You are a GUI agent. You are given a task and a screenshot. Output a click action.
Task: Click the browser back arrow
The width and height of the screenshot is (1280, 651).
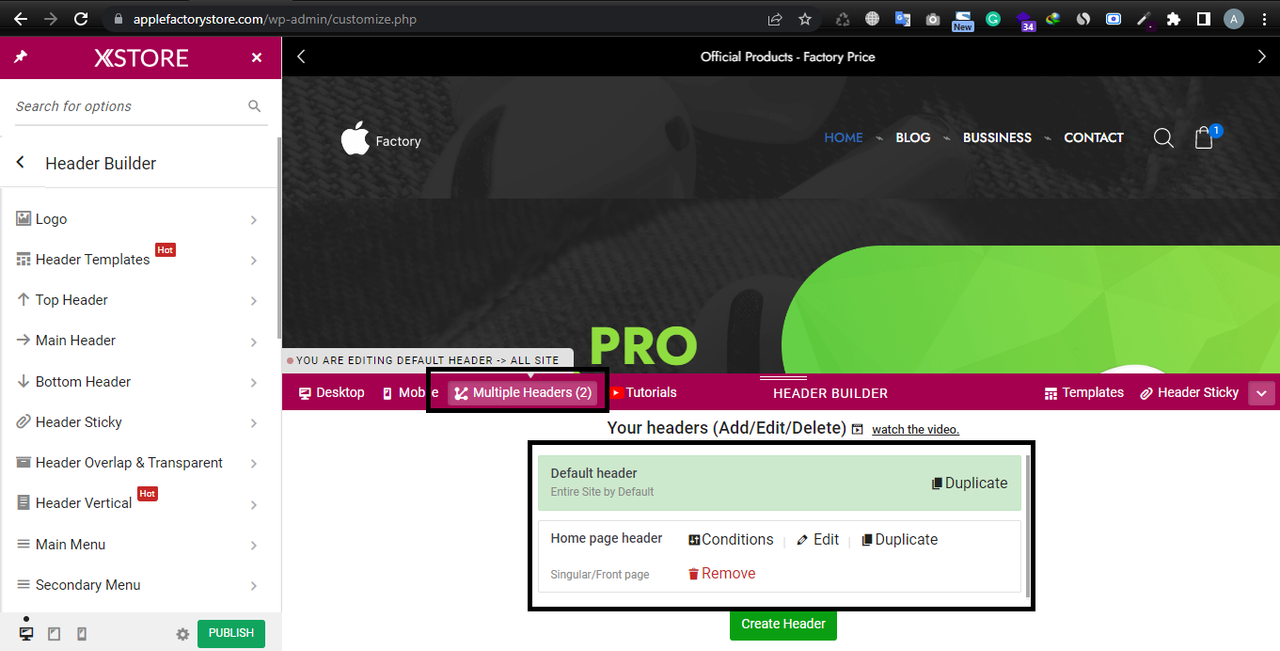(20, 19)
